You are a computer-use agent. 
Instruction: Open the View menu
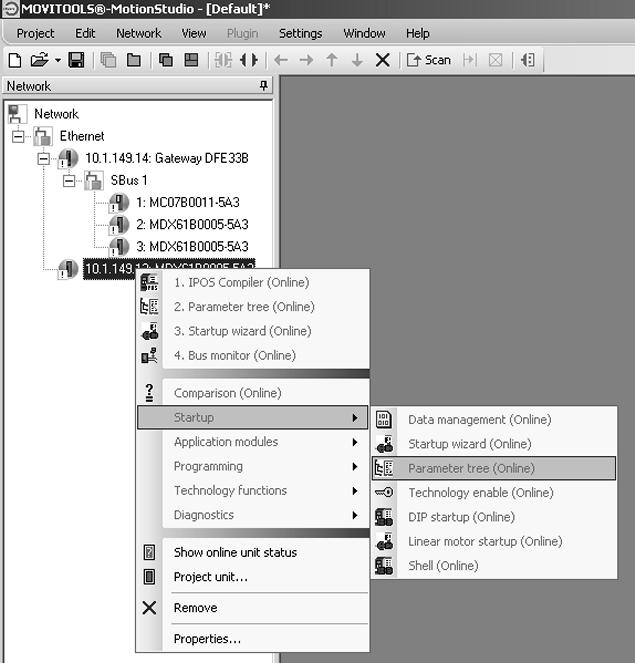[194, 33]
